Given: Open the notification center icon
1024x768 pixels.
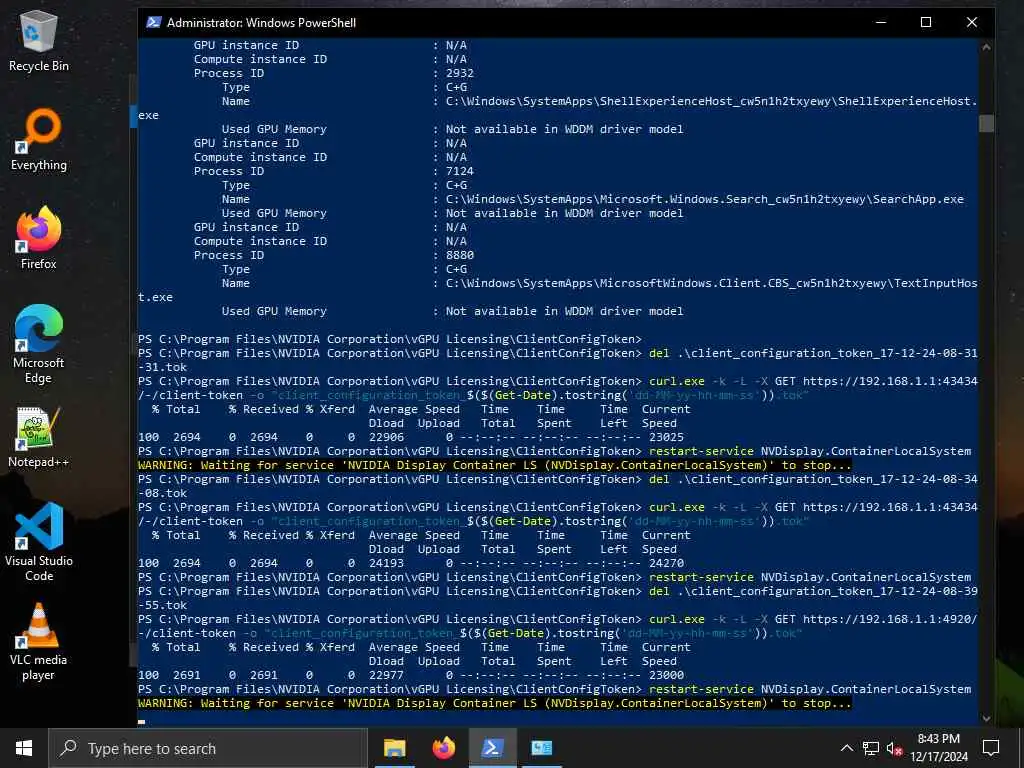Looking at the screenshot, I should click(991, 748).
